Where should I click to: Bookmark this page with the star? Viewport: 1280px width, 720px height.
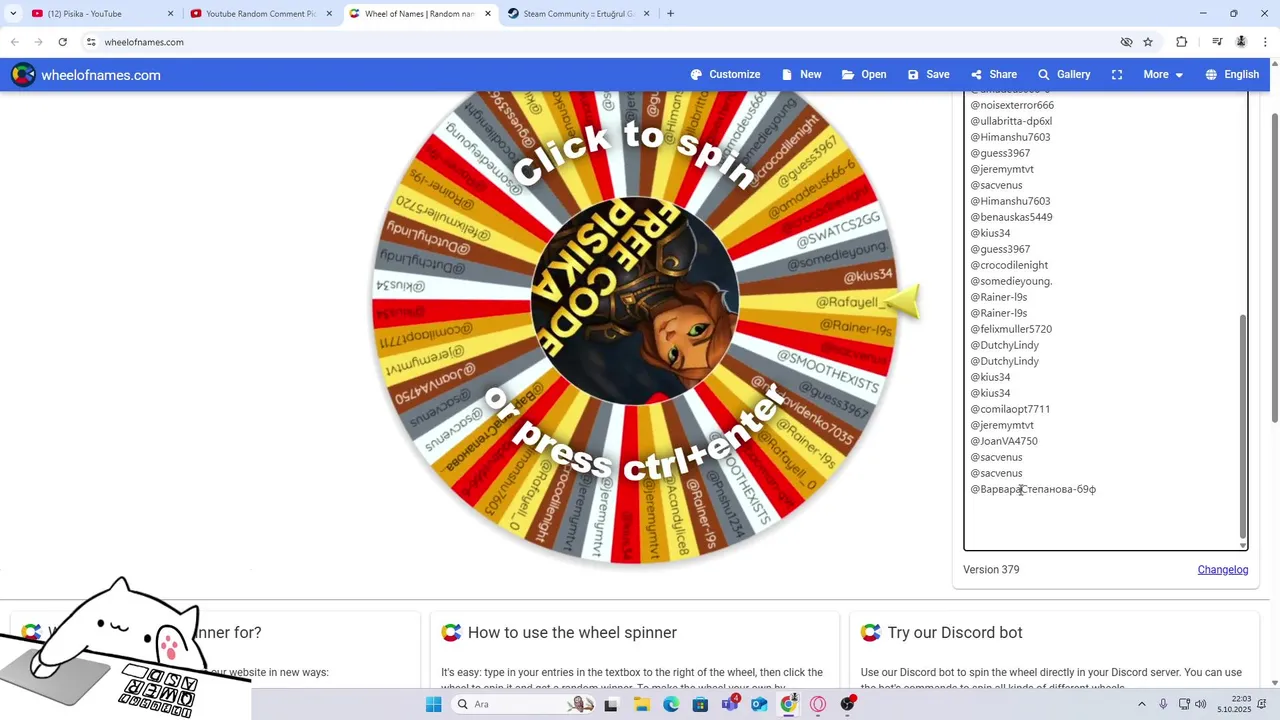[x=1148, y=42]
